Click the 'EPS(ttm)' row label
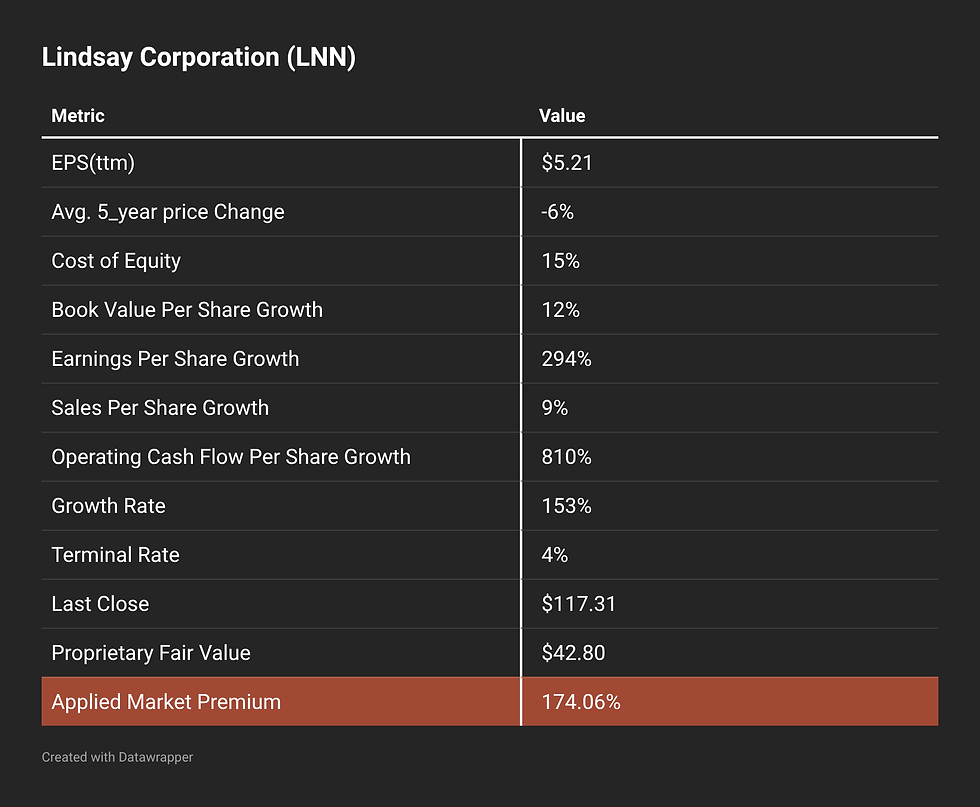Image resolution: width=980 pixels, height=807 pixels. click(93, 163)
